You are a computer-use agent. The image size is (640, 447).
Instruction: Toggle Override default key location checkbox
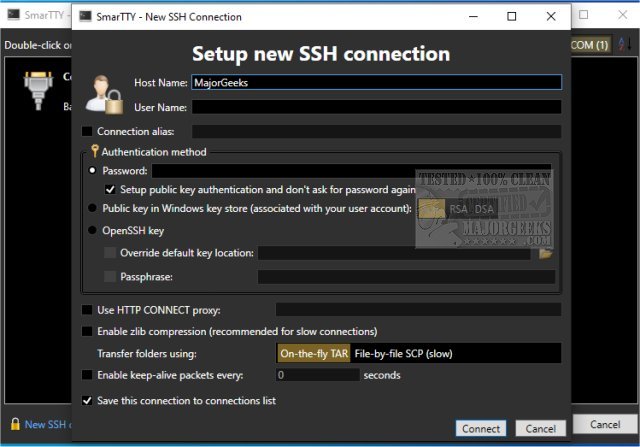[x=110, y=253]
